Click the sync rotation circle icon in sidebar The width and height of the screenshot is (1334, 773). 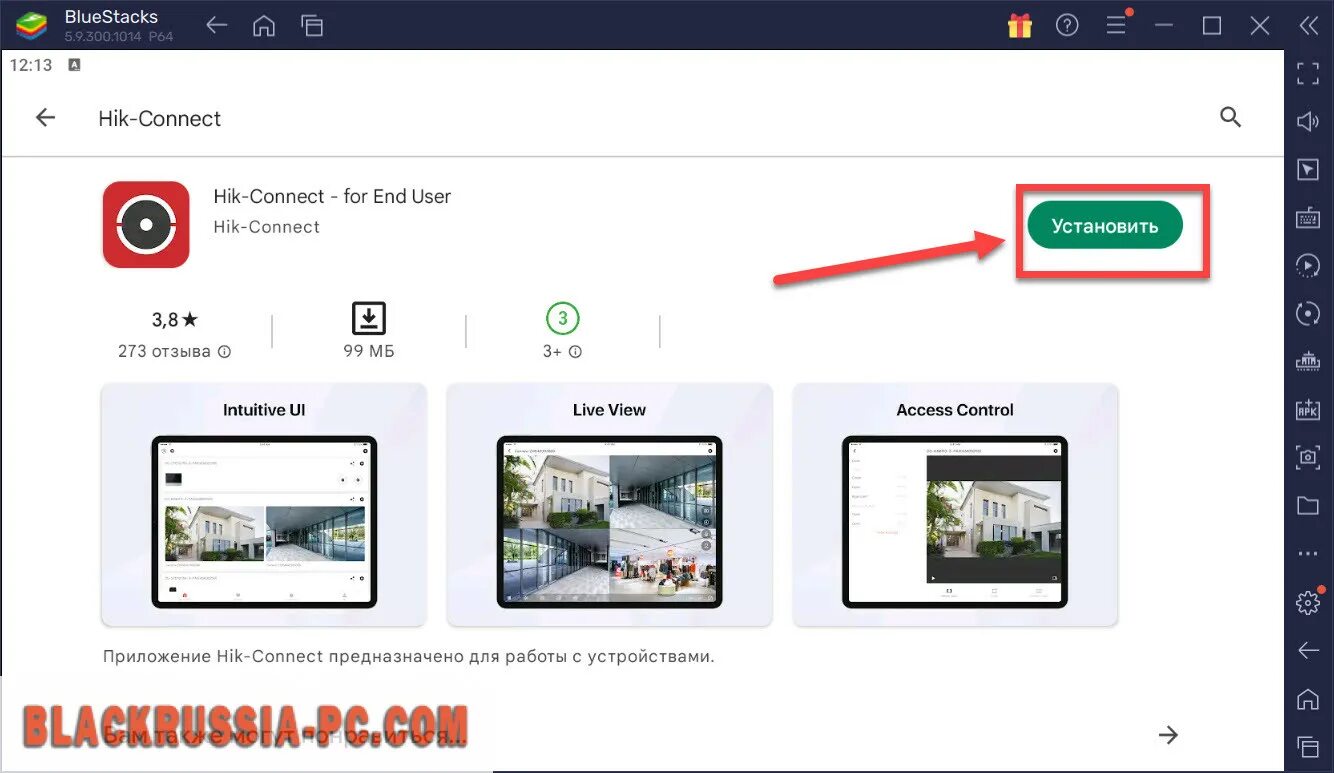(1308, 313)
